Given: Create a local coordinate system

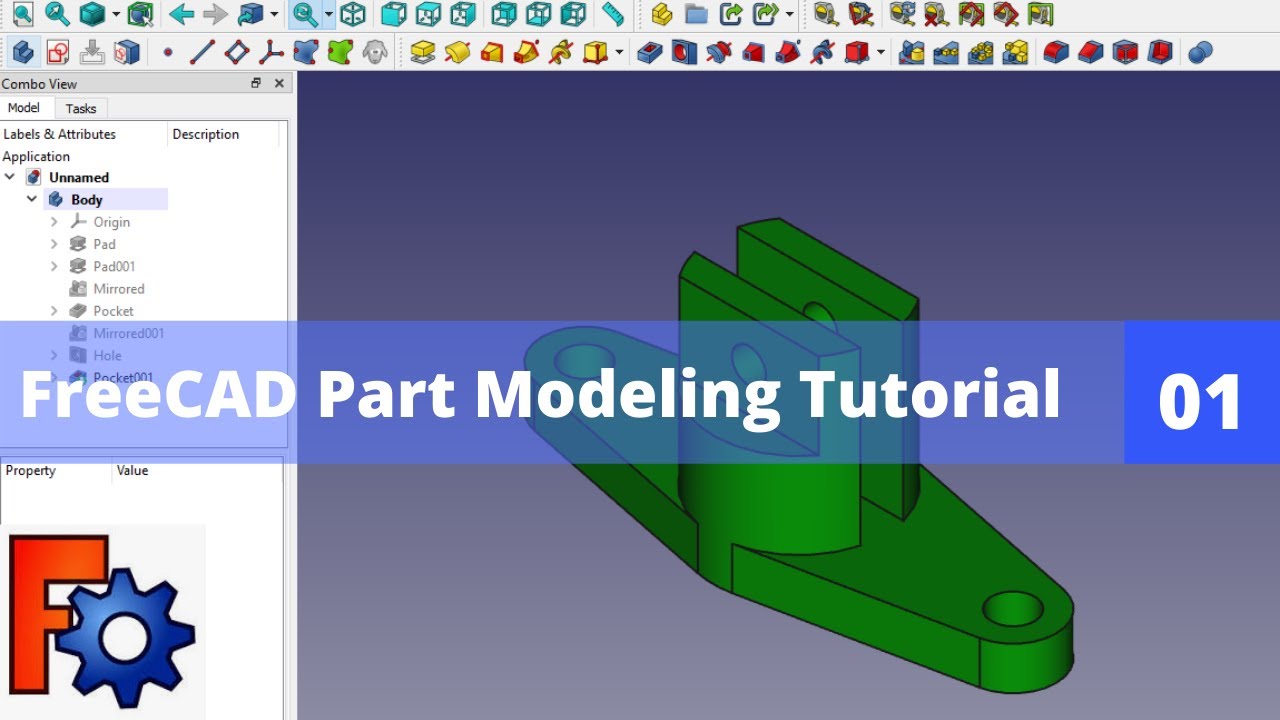Looking at the screenshot, I should coord(271,51).
